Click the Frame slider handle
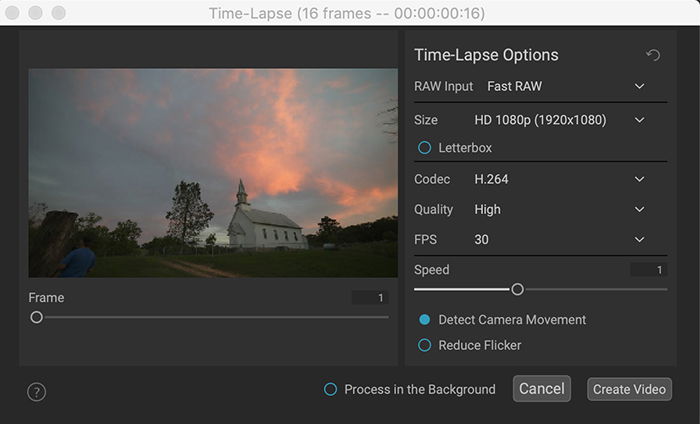This screenshot has height=424, width=700. coord(37,317)
